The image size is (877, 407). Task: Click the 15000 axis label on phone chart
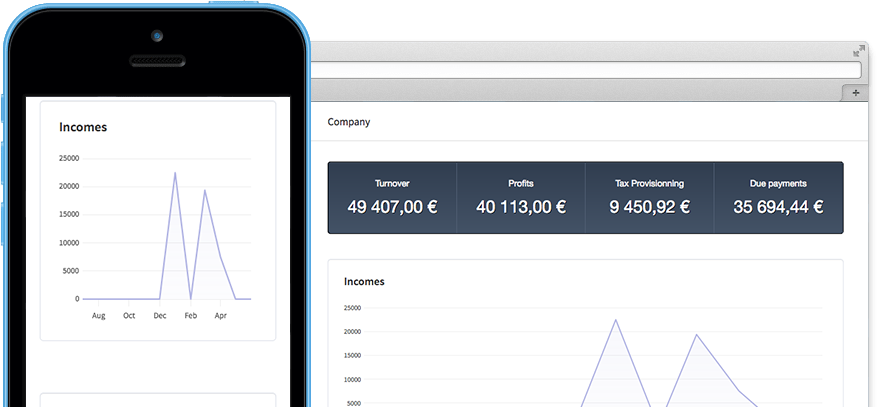click(x=69, y=215)
